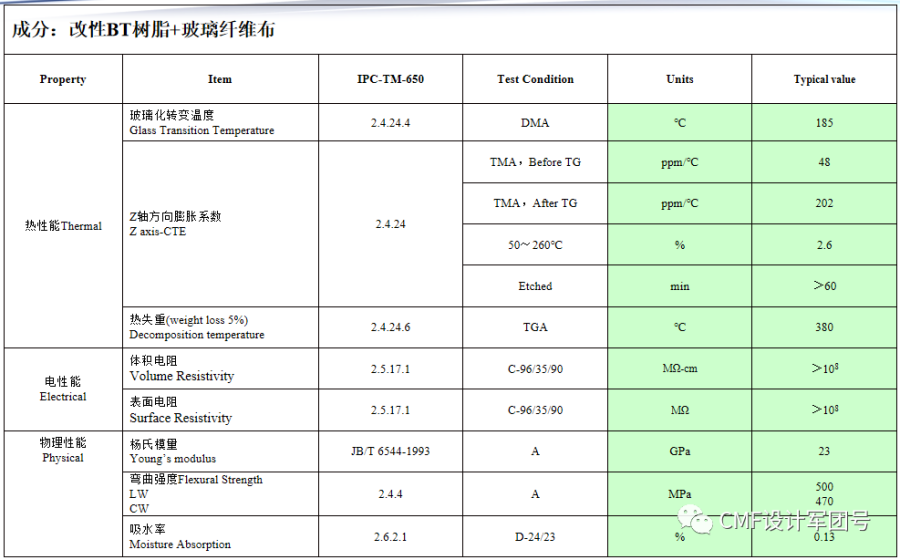Viewport: 900px width, 560px height.
Task: Click the Test Condition column header
Action: pyautogui.click(x=535, y=79)
